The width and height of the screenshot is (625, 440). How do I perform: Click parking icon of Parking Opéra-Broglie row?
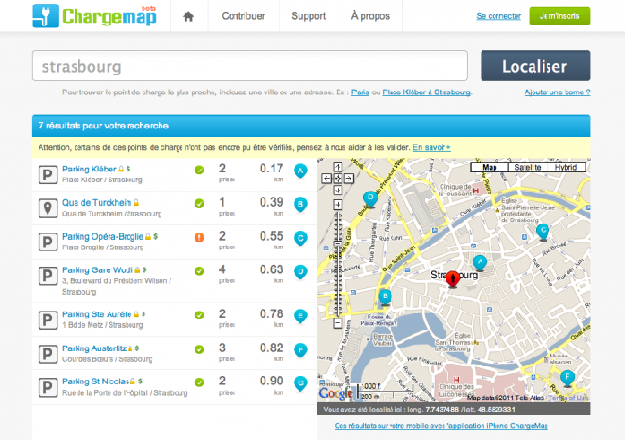(47, 242)
